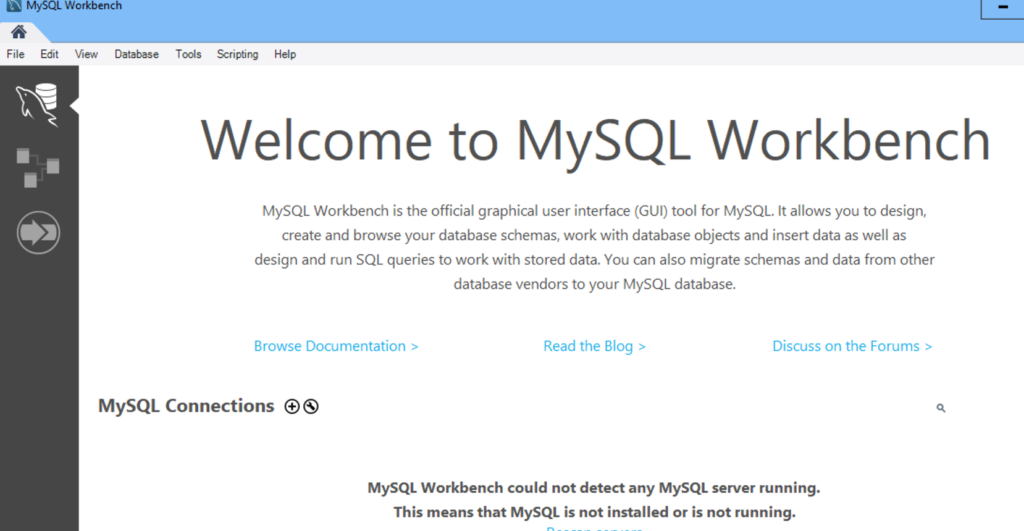Select the dolphin MySQL Connections sidebar icon
The height and width of the screenshot is (531, 1024).
pyautogui.click(x=37, y=105)
